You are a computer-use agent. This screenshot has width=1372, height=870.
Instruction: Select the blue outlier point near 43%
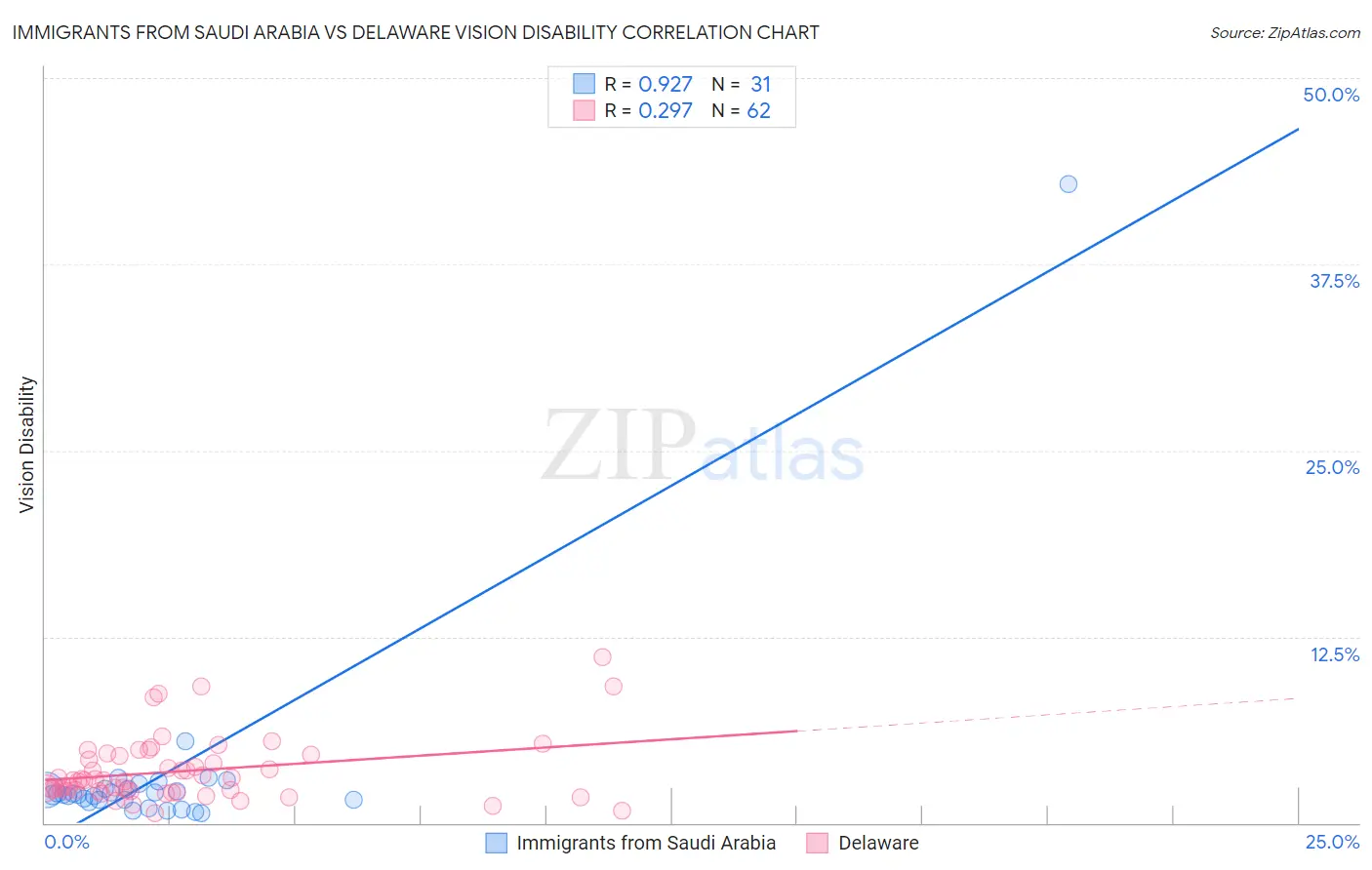click(1069, 184)
